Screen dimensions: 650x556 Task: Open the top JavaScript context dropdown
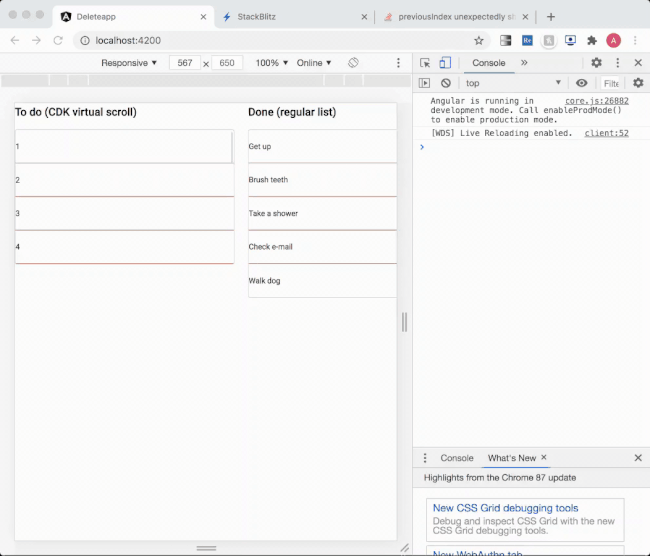(x=513, y=83)
